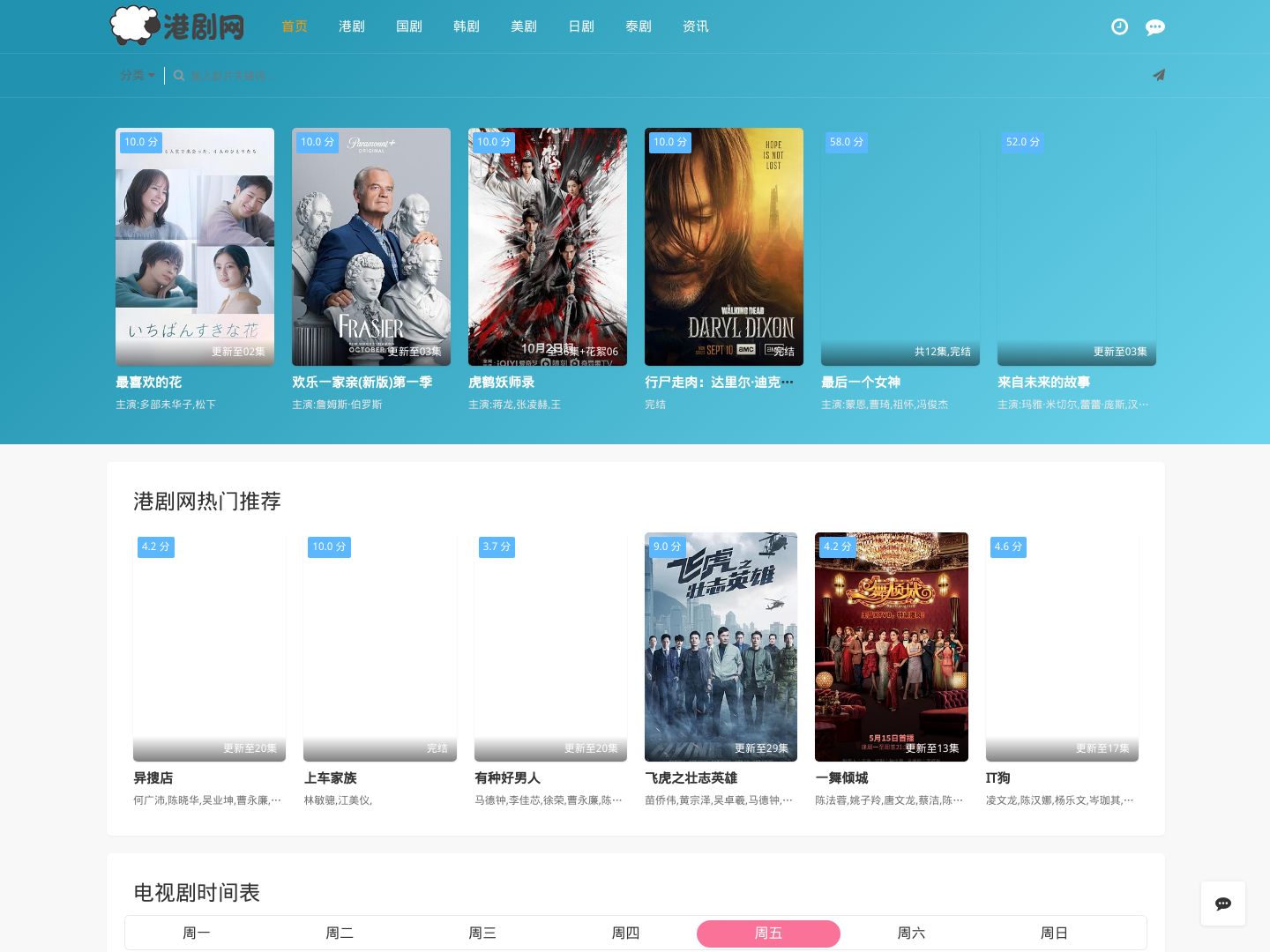Expand the 分类 category dropdown
The height and width of the screenshot is (952, 1270).
(x=138, y=75)
